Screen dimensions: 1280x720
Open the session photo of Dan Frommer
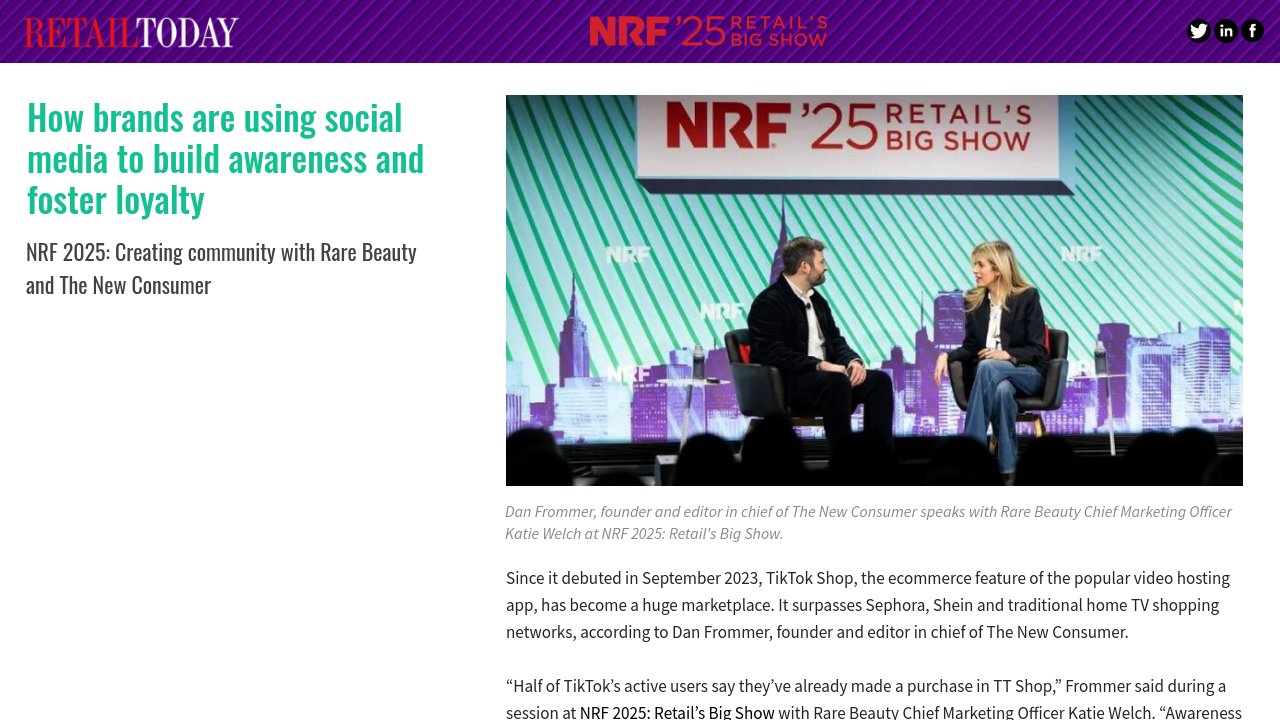(x=874, y=290)
